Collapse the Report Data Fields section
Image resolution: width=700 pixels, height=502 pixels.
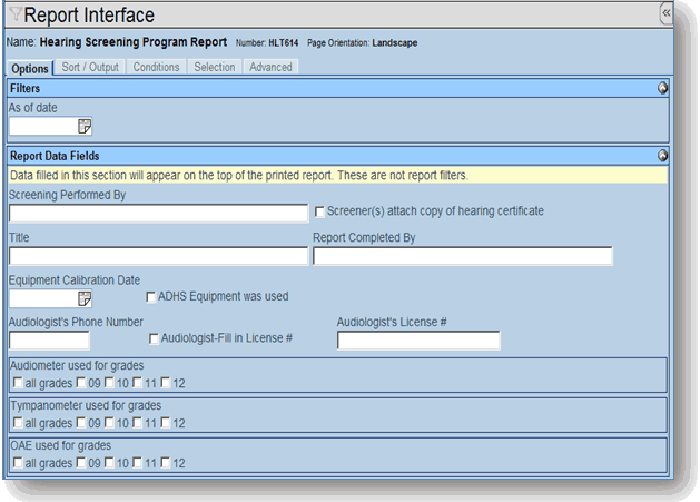coord(663,155)
